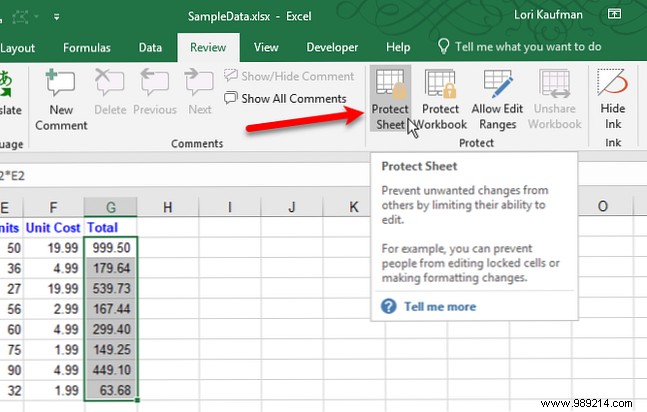Click the selection fill handle
647x412 pixels.
(137, 400)
